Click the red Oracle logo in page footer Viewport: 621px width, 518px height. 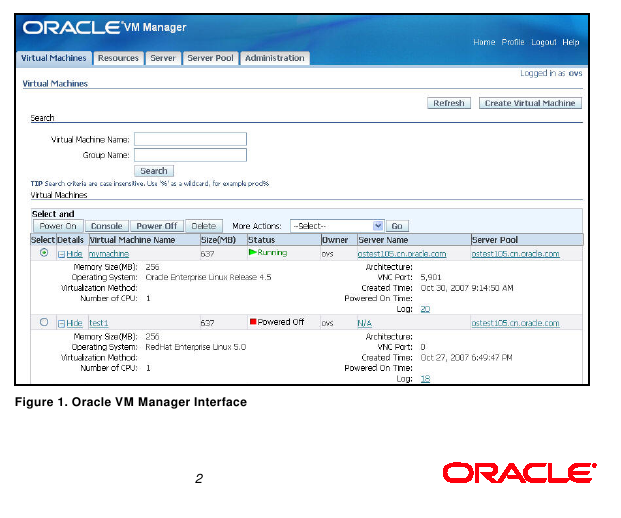tap(520, 472)
